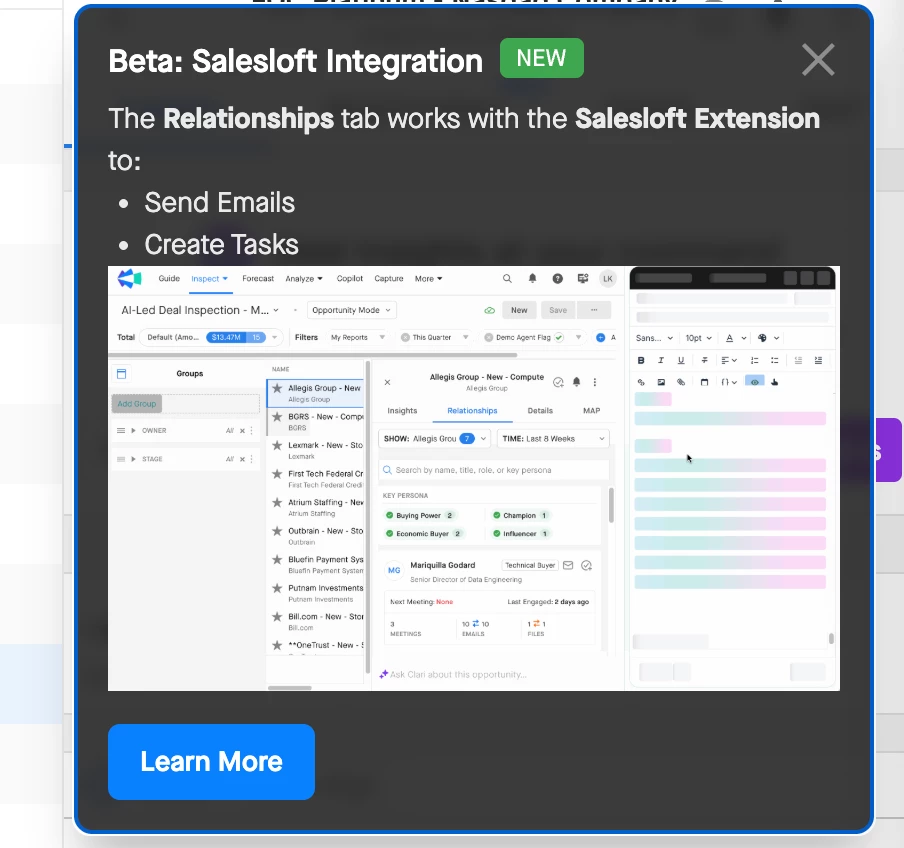Open the Opportunity Mode dropdown

pyautogui.click(x=352, y=310)
